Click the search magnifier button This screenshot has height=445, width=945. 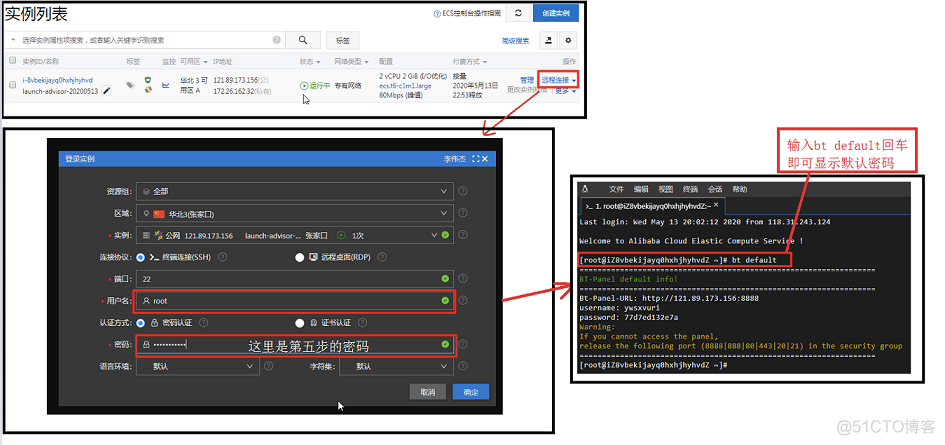pos(303,40)
